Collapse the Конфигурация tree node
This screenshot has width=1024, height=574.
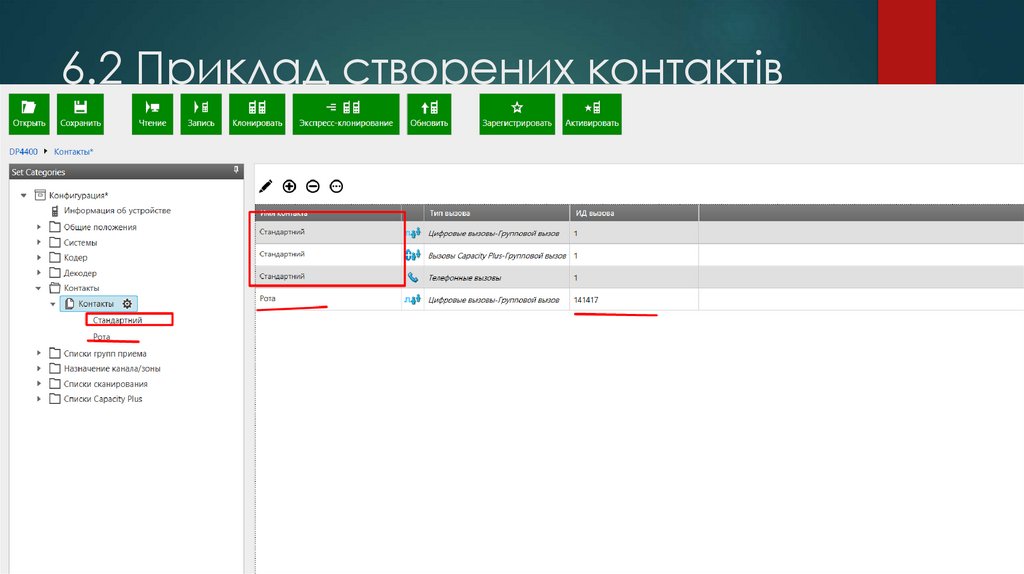click(x=24, y=195)
